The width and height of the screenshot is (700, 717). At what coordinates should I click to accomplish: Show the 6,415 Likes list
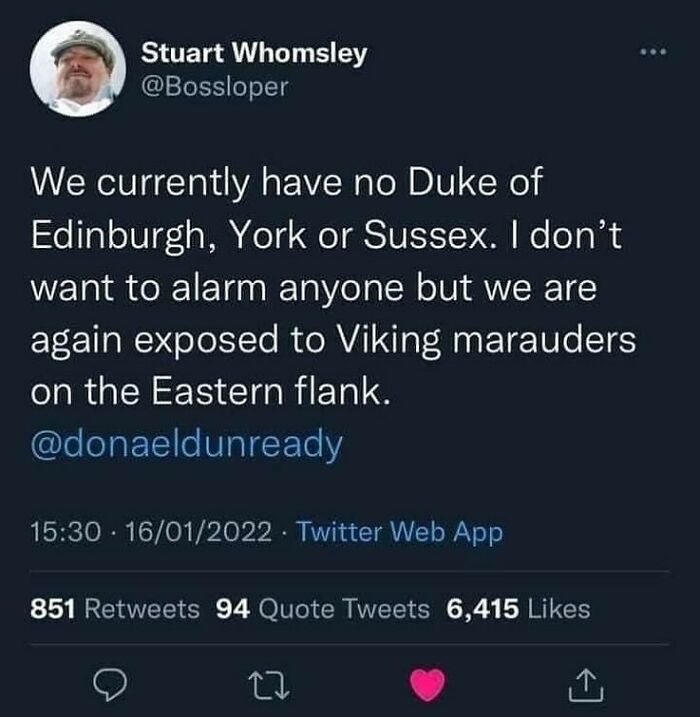(518, 609)
